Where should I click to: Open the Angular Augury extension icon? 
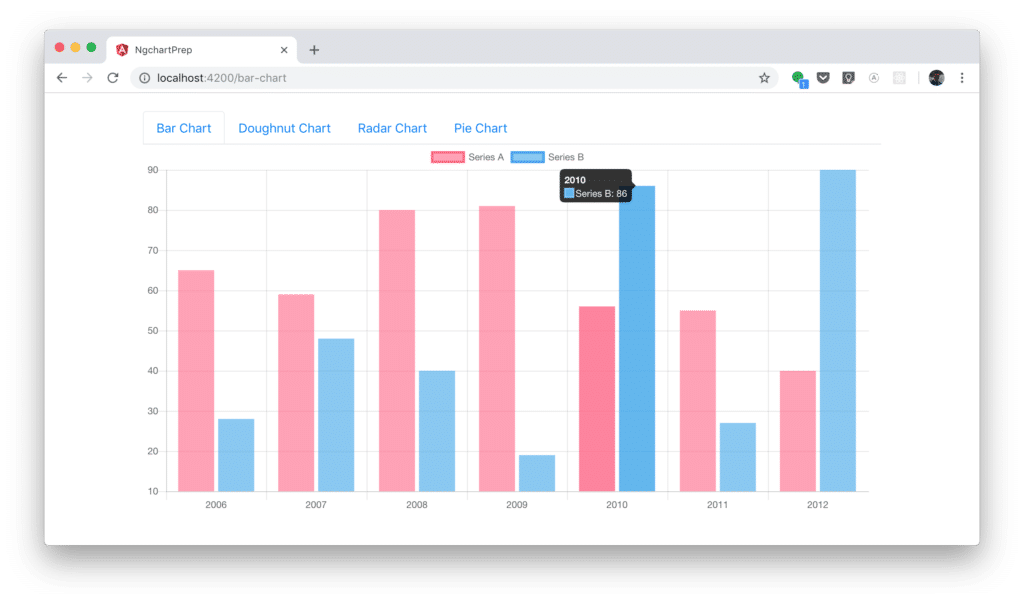tap(874, 78)
